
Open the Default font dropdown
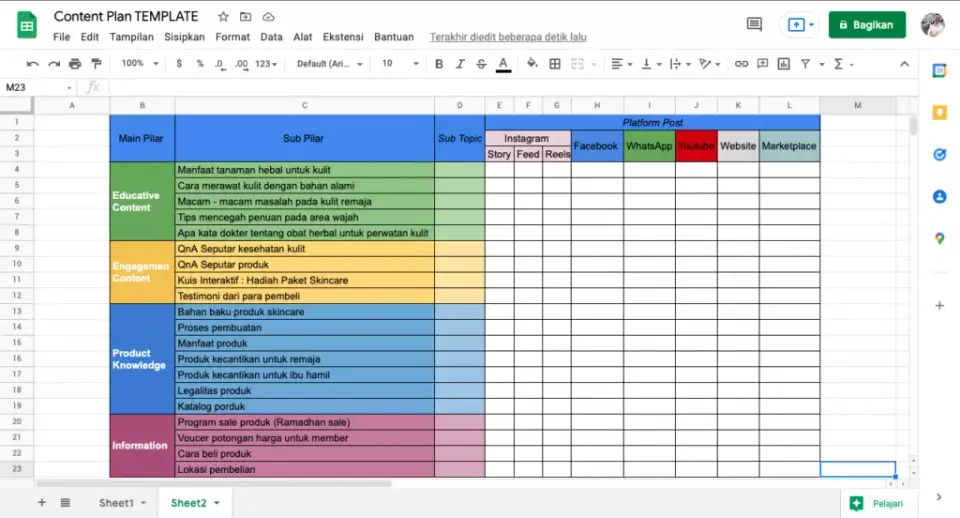point(329,64)
